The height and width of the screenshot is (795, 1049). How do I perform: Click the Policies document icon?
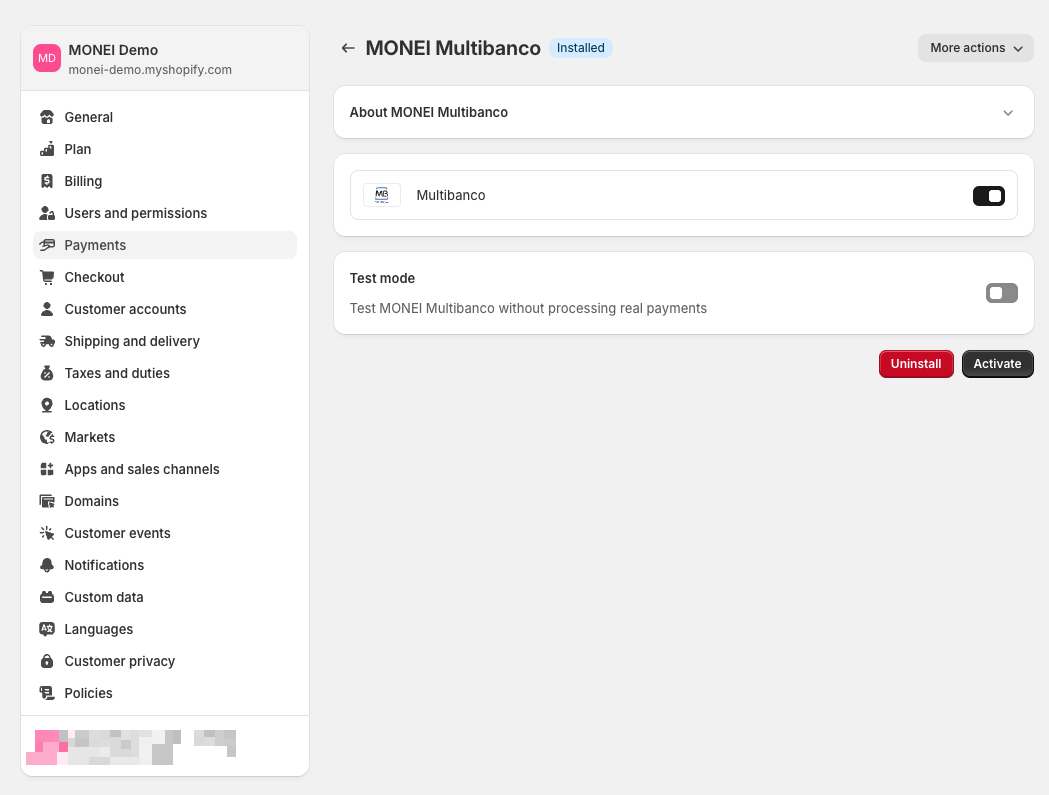47,693
